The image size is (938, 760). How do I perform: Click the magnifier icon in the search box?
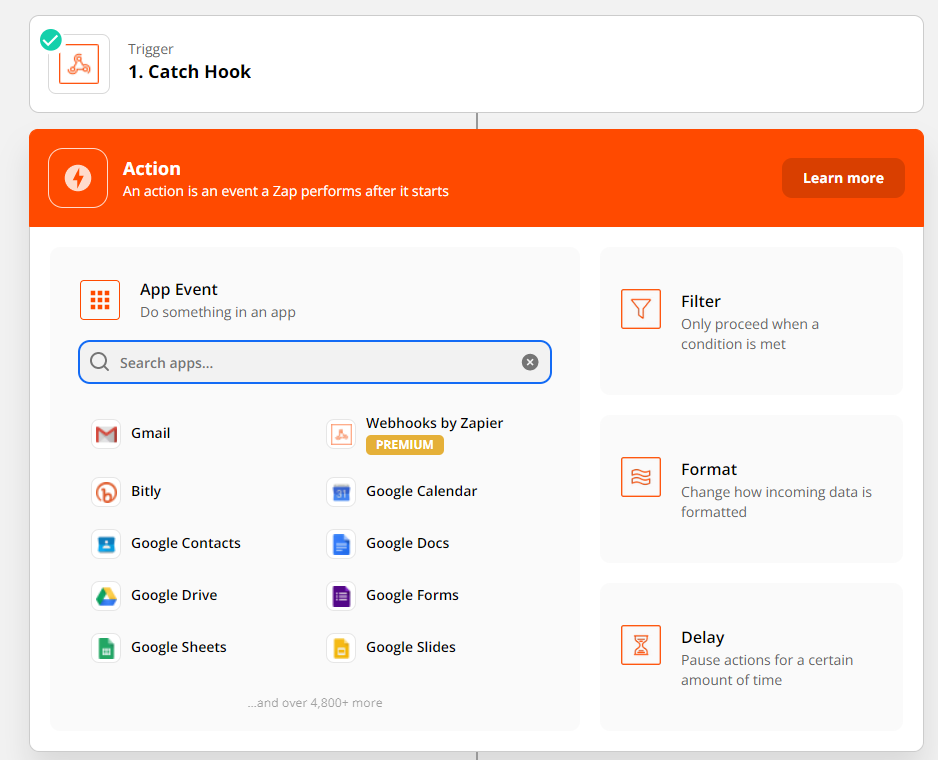point(99,361)
